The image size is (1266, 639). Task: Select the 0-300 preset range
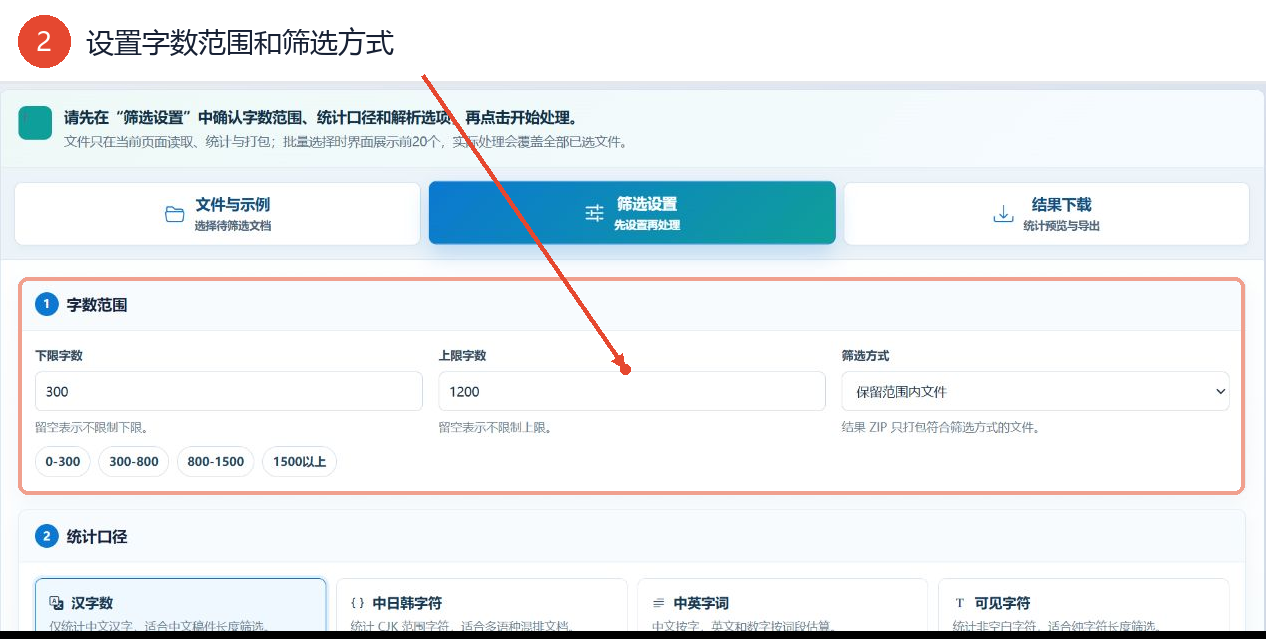(x=63, y=462)
